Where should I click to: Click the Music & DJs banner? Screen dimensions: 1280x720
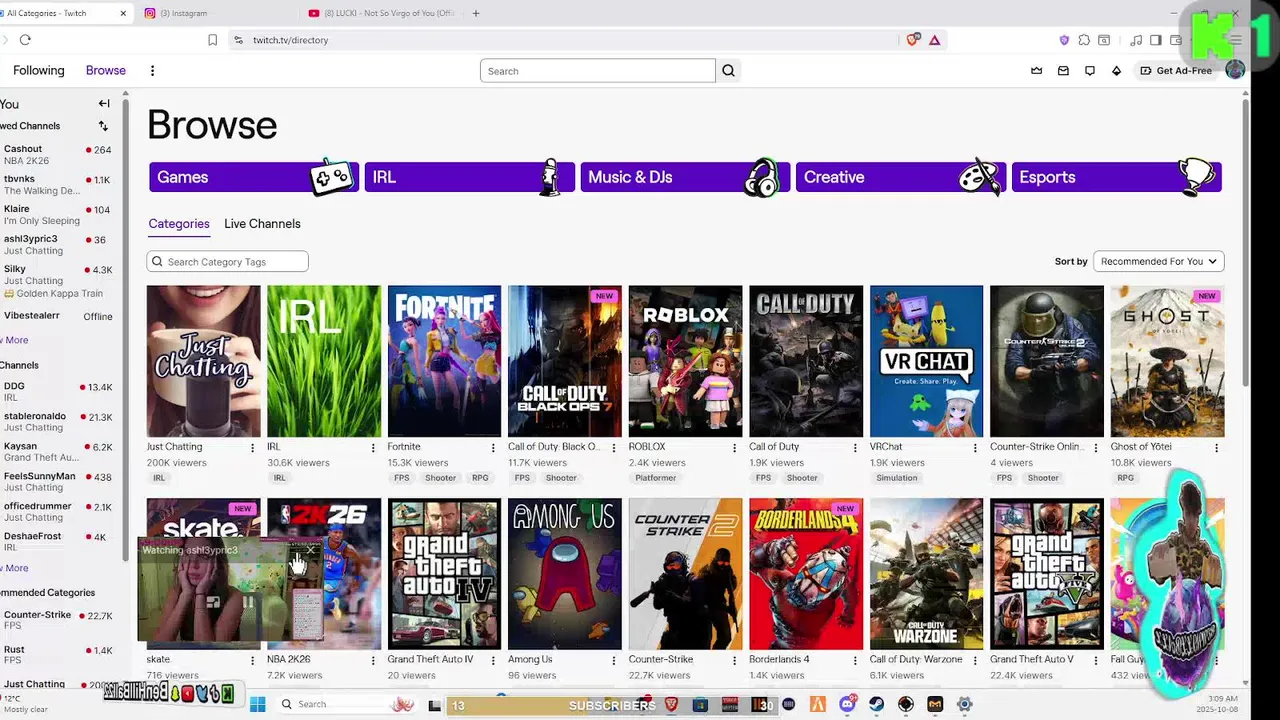[x=685, y=177]
